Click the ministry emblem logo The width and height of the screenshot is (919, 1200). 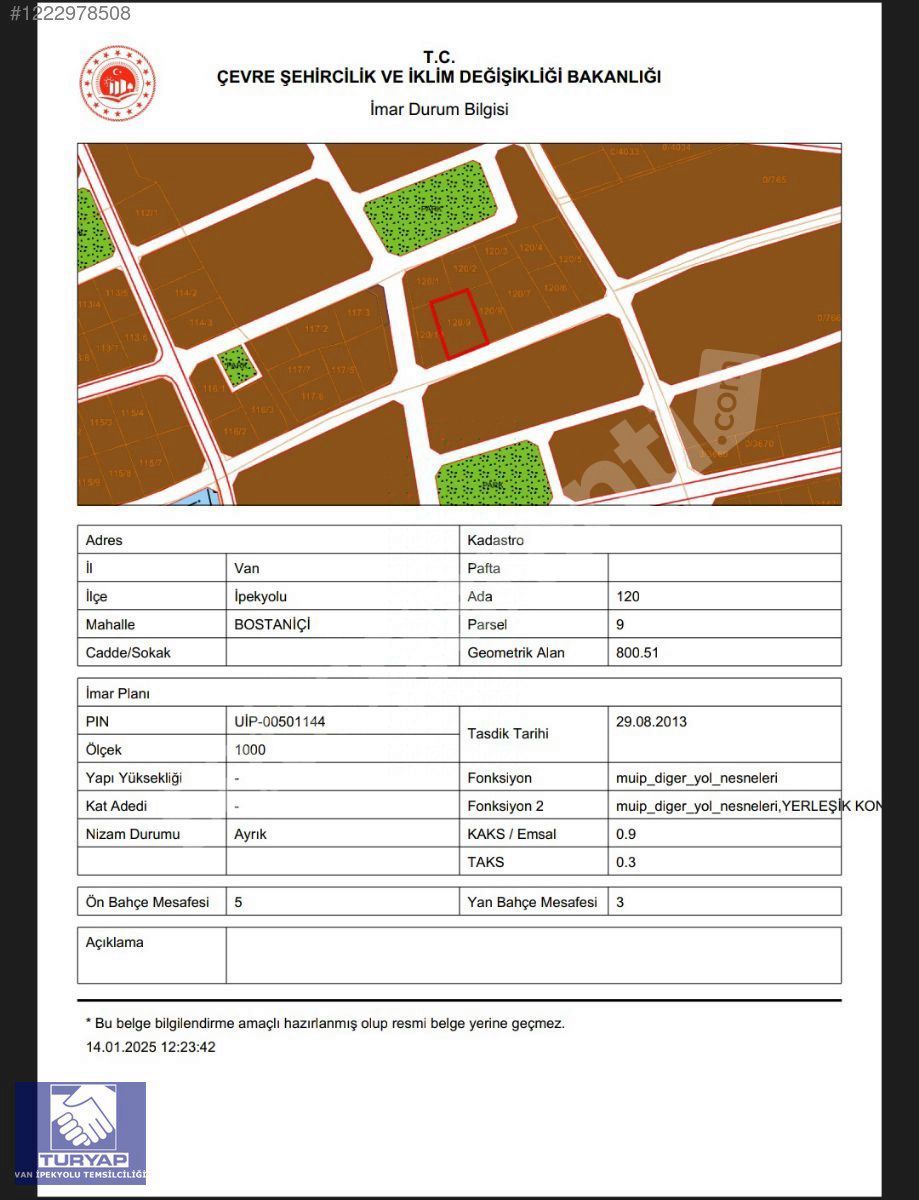click(x=118, y=84)
